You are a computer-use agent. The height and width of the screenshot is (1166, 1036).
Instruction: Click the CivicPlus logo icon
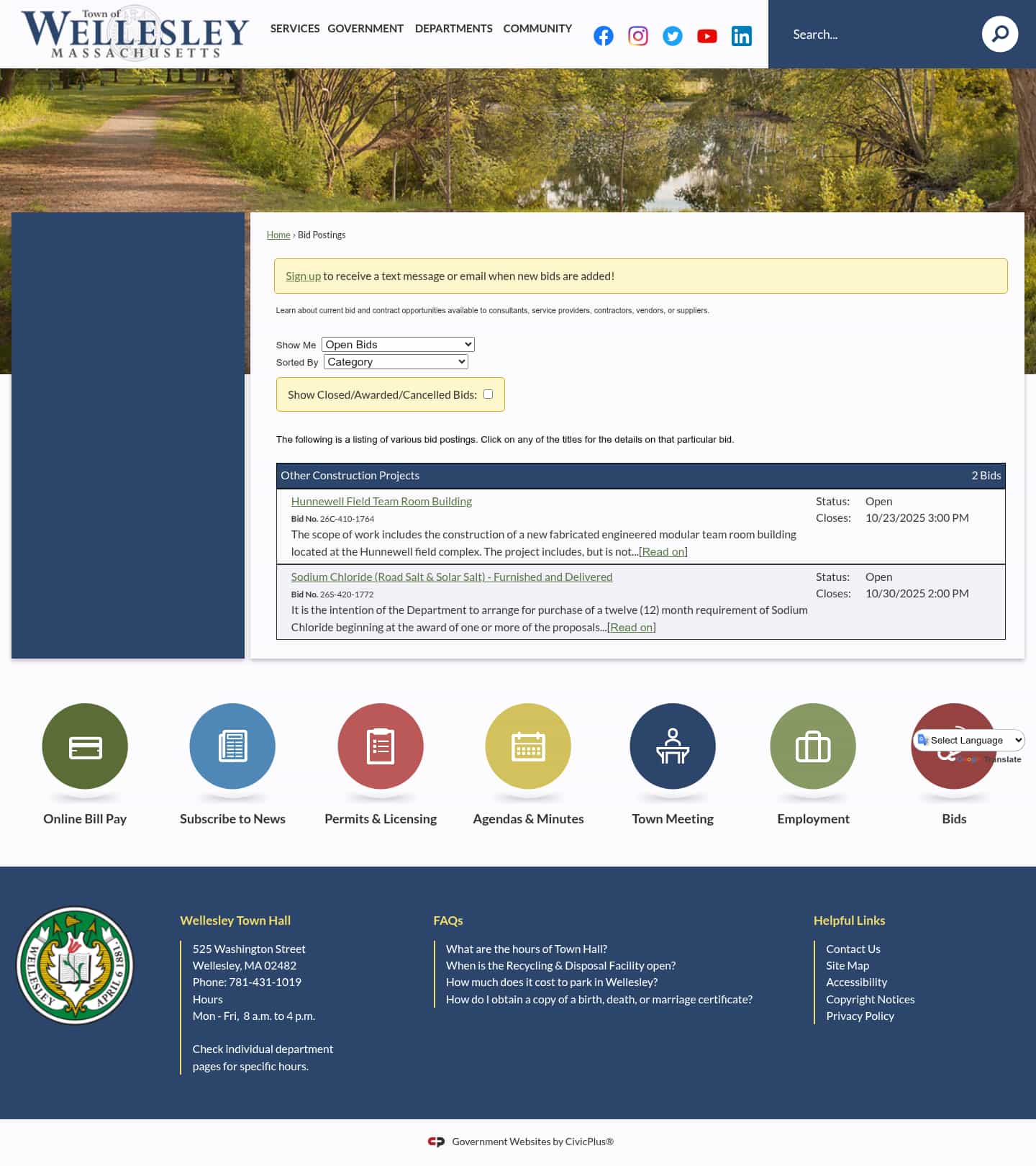click(x=436, y=1142)
